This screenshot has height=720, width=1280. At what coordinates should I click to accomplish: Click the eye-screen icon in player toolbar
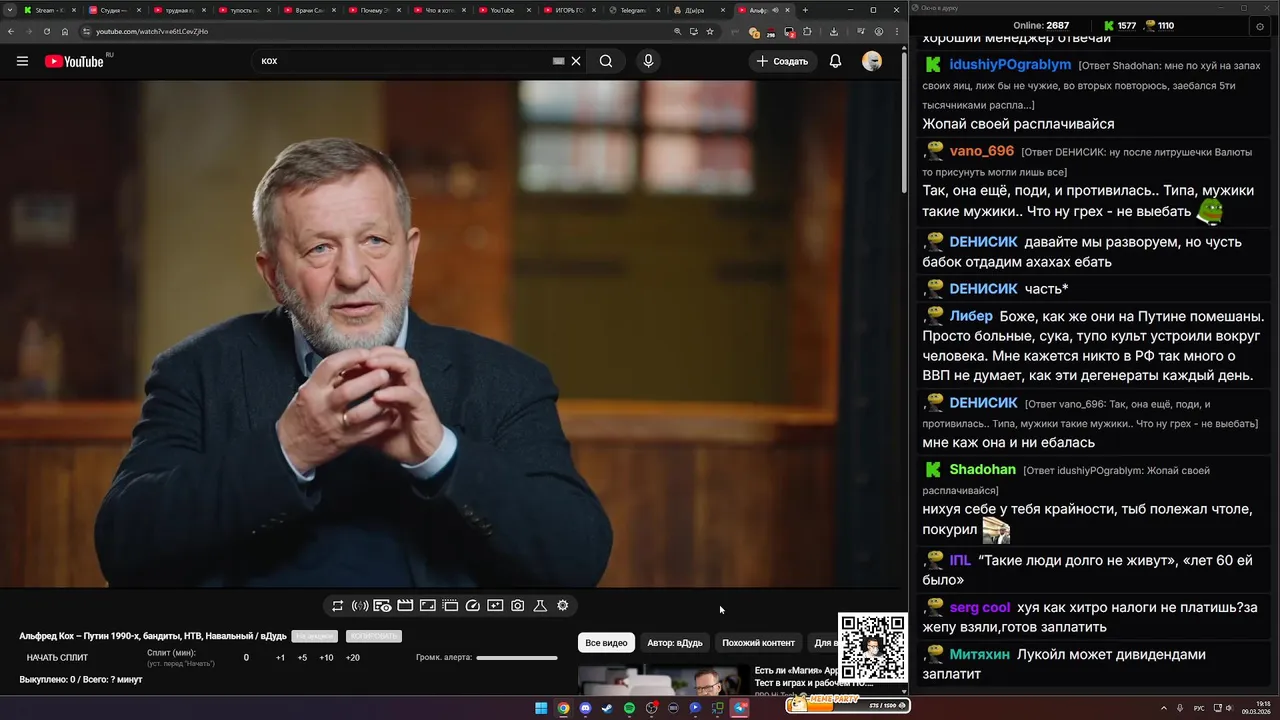pos(382,606)
